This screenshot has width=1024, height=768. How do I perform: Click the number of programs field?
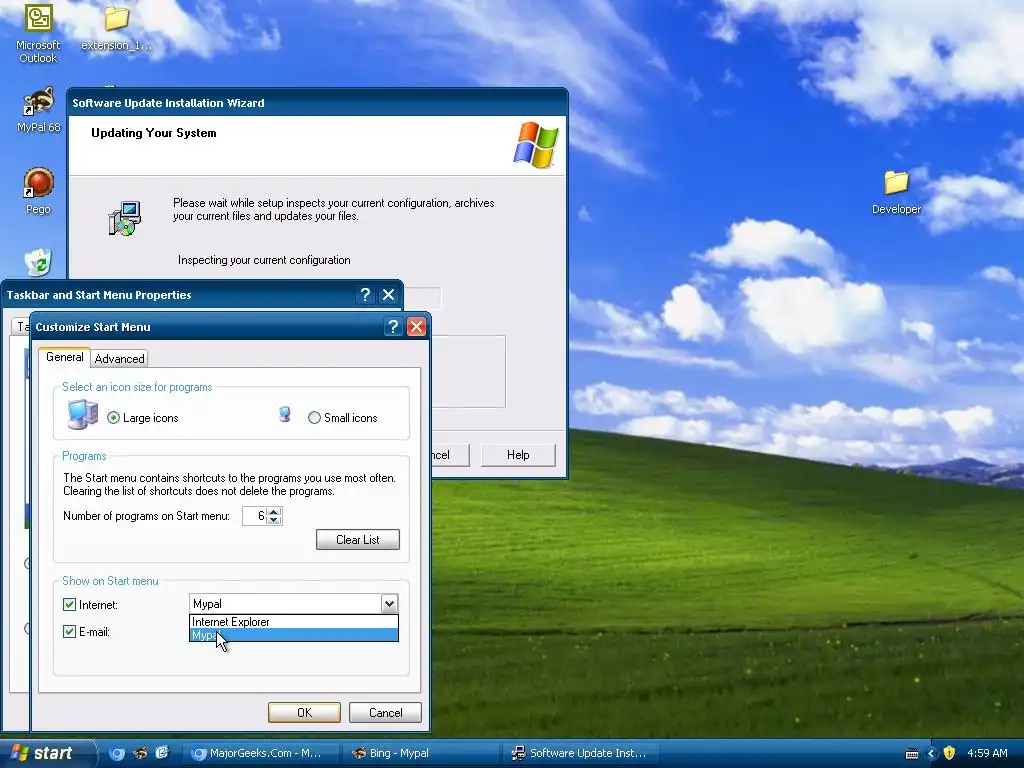click(254, 516)
